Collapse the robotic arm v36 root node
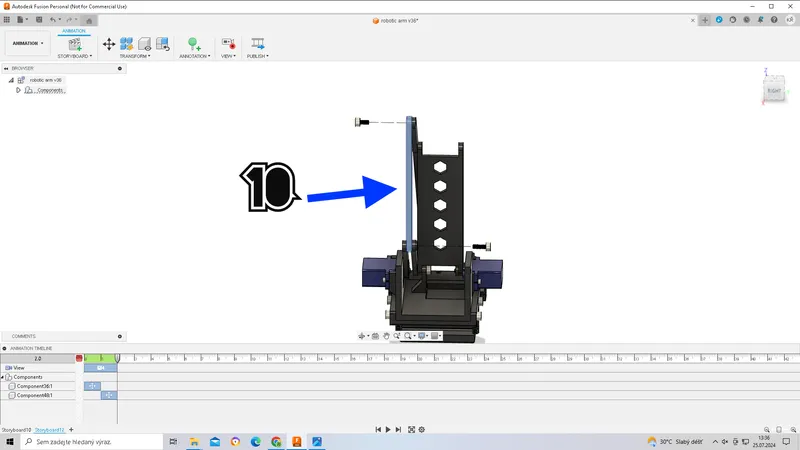Image resolution: width=800 pixels, height=450 pixels. tap(11, 80)
